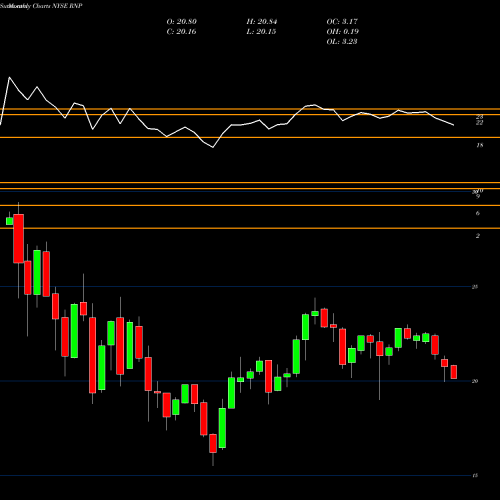The height and width of the screenshot is (500, 500).
Task: Select the open price 'O: 20.80'
Action: pos(182,22)
